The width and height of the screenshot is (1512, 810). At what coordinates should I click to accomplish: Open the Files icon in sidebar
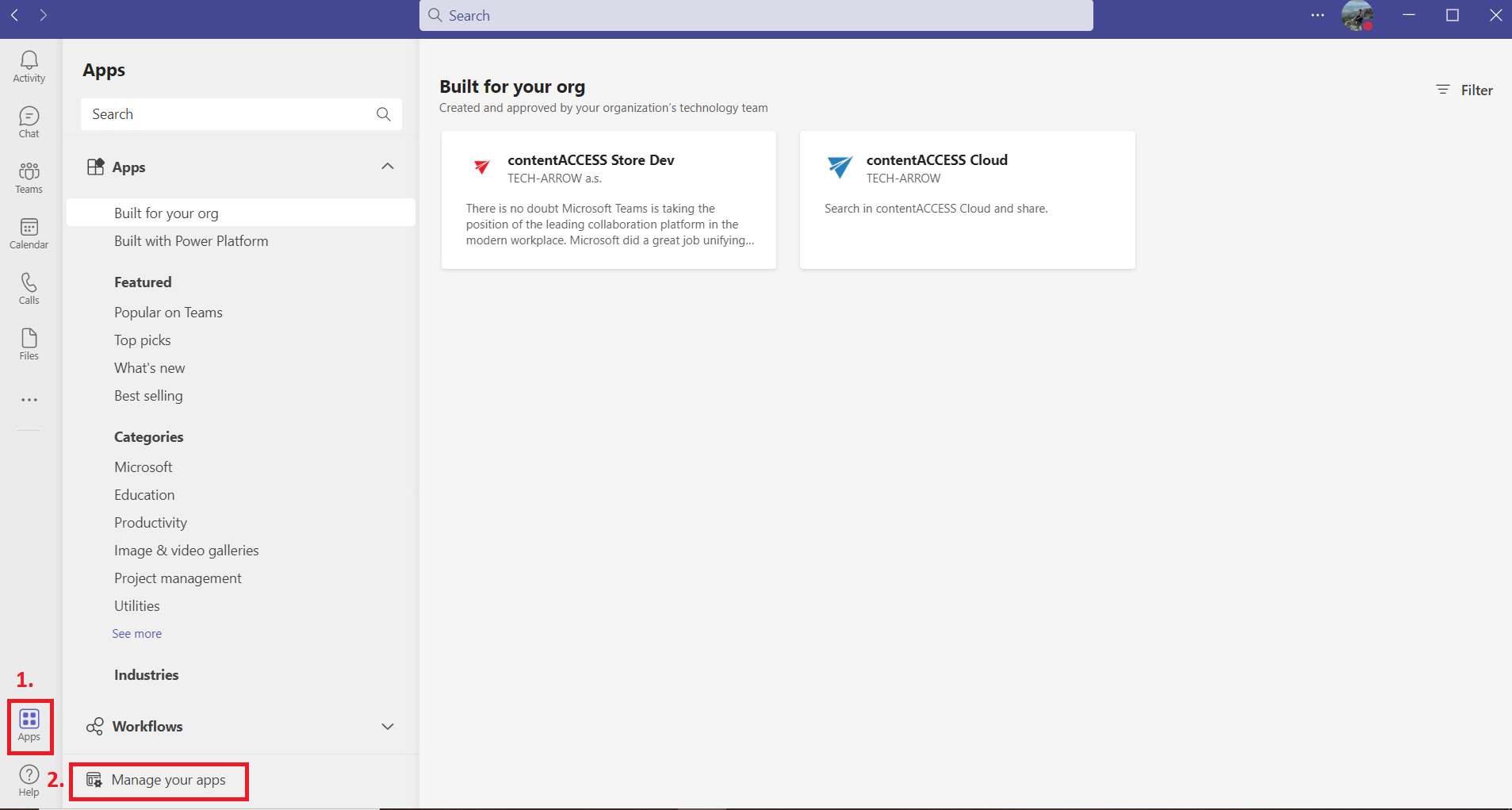[x=29, y=344]
